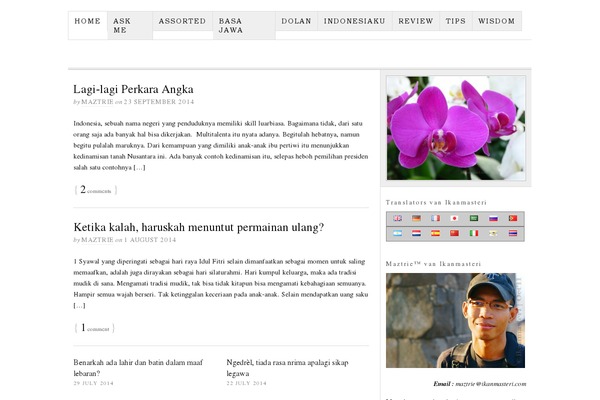Open the DOLAN menu item

click(x=297, y=21)
